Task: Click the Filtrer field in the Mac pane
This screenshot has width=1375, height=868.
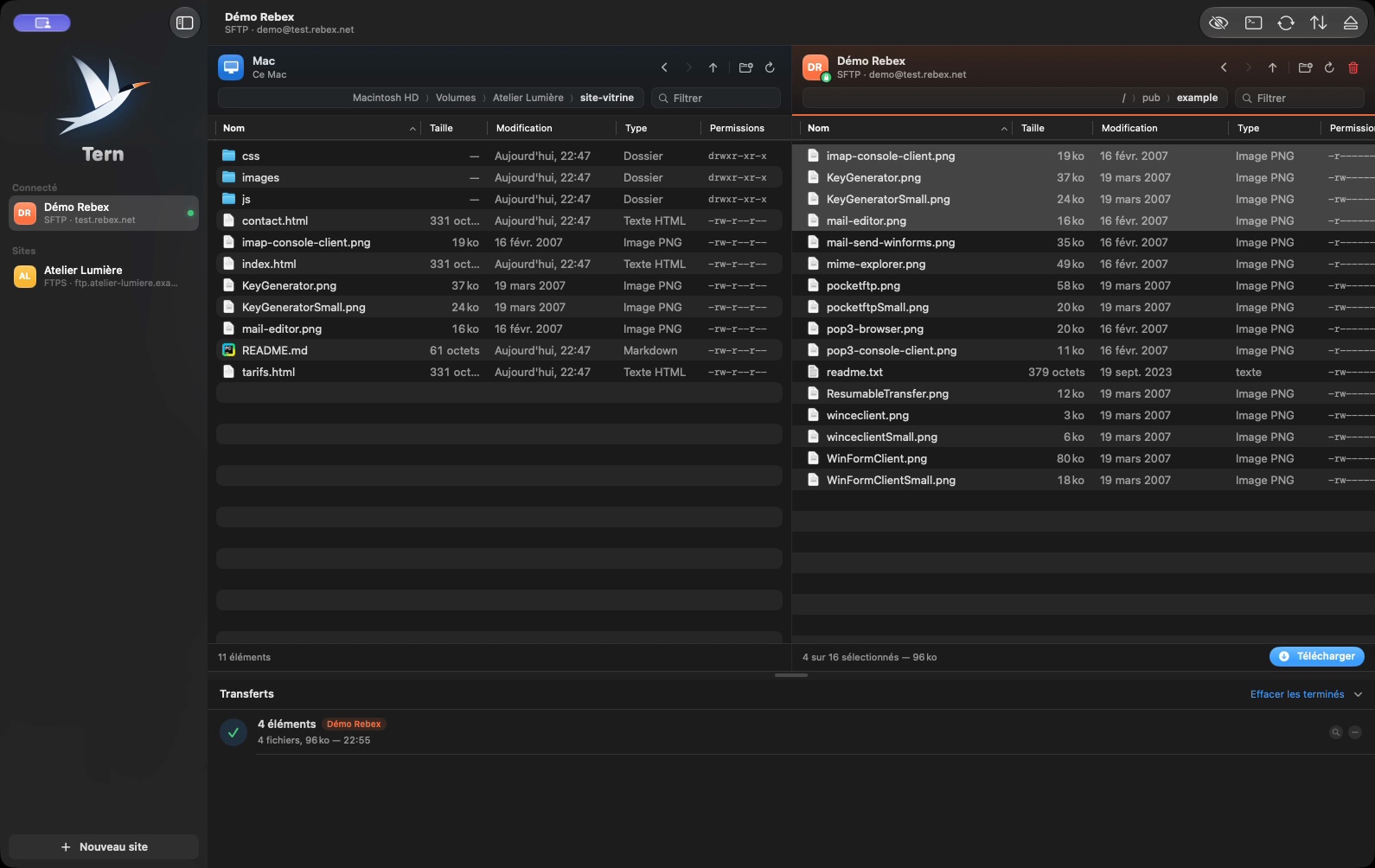Action: tap(716, 98)
